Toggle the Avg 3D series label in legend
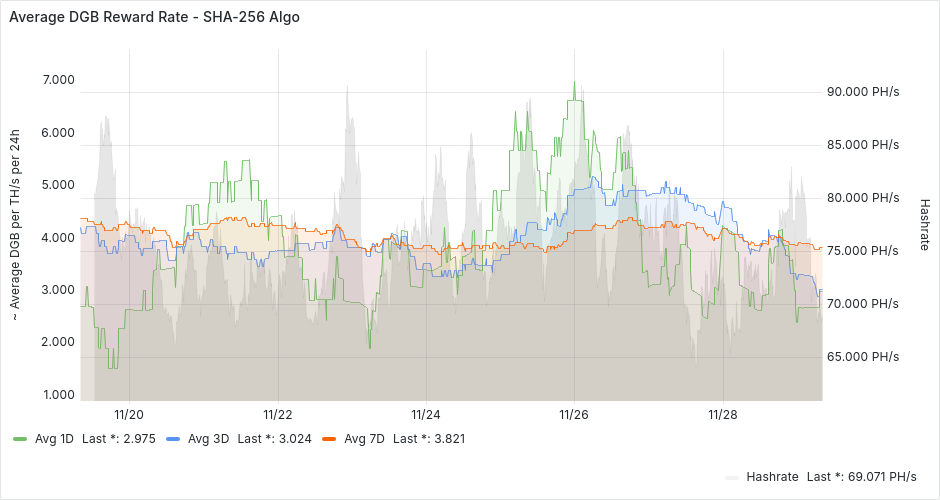Viewport: 940px width, 500px height. tap(209, 439)
